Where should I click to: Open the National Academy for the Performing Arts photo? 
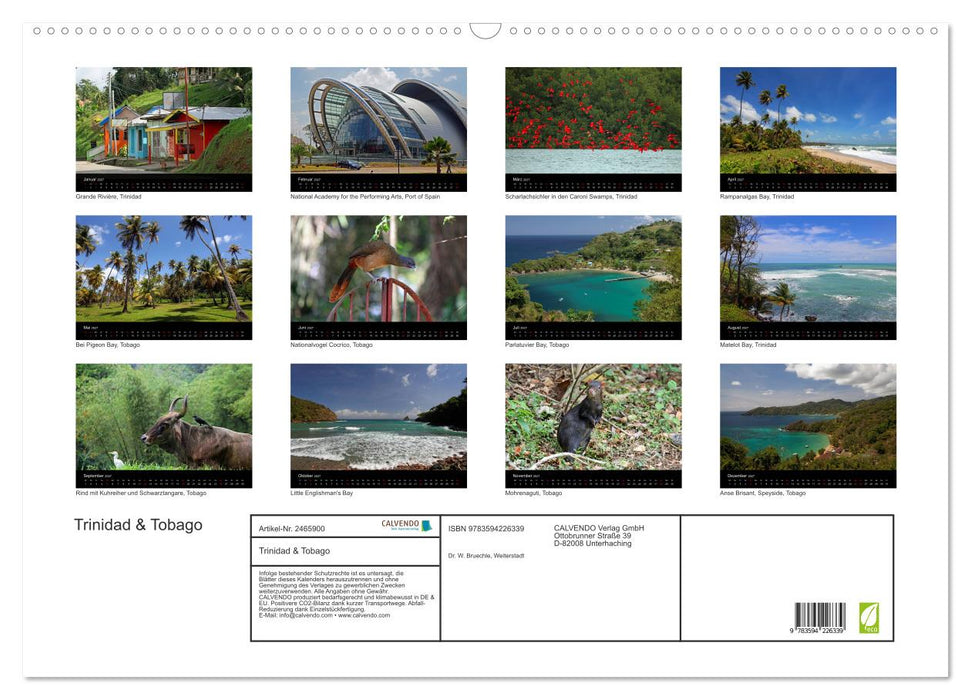pyautogui.click(x=378, y=120)
